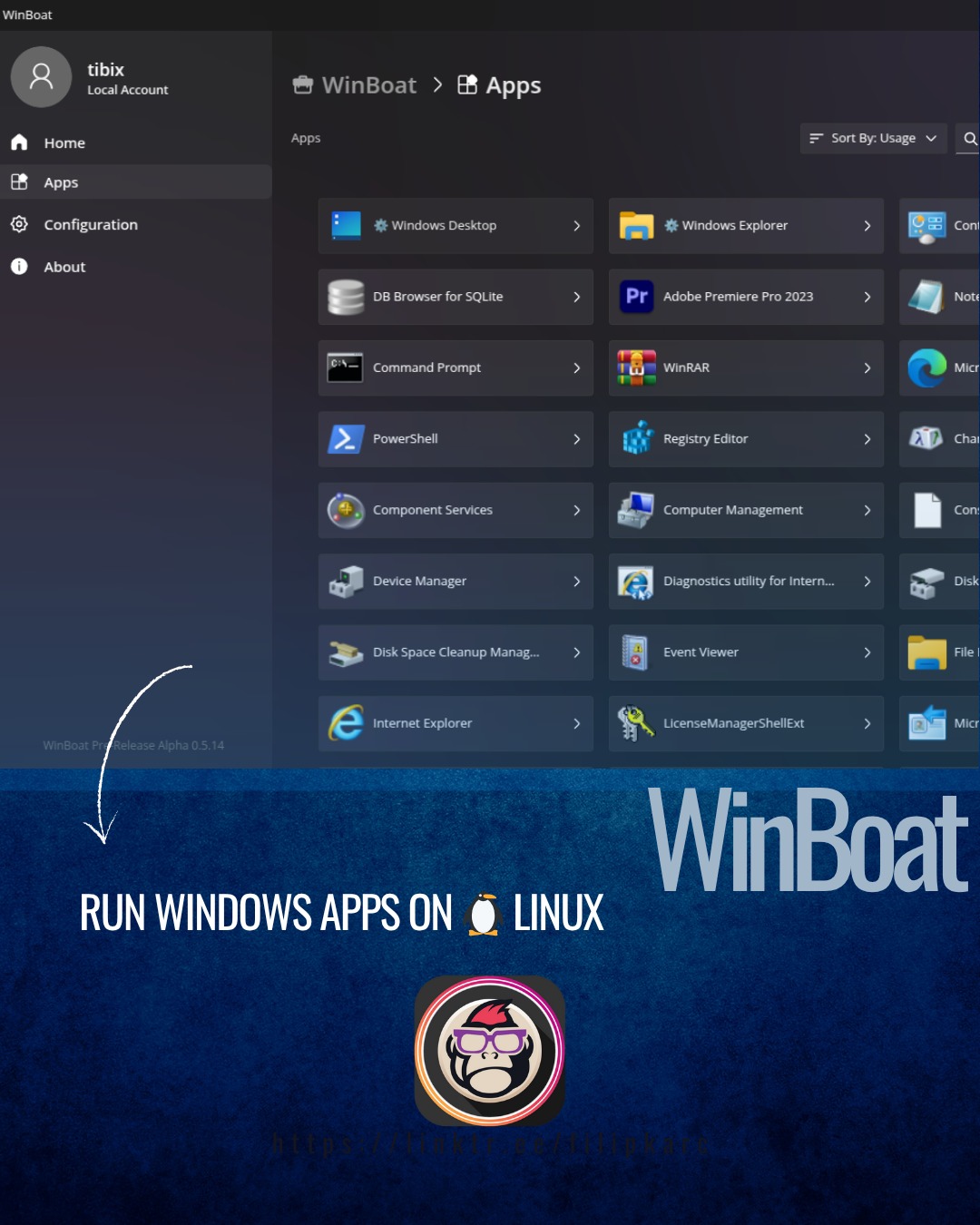Click the DB Browser for SQLite icon
Screen dimensions: 980x1225
point(346,297)
